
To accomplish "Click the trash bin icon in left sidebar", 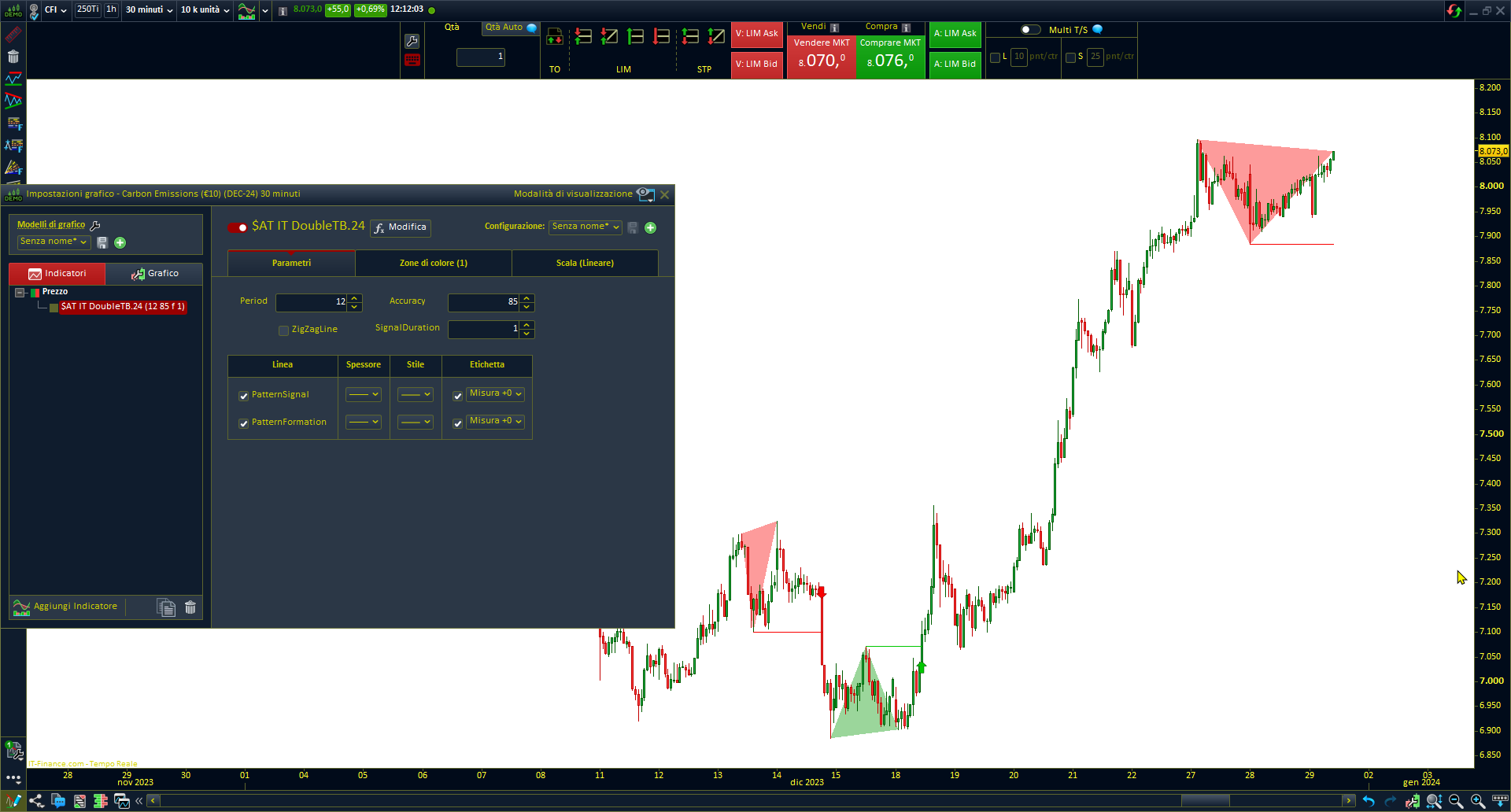I will pyautogui.click(x=13, y=57).
